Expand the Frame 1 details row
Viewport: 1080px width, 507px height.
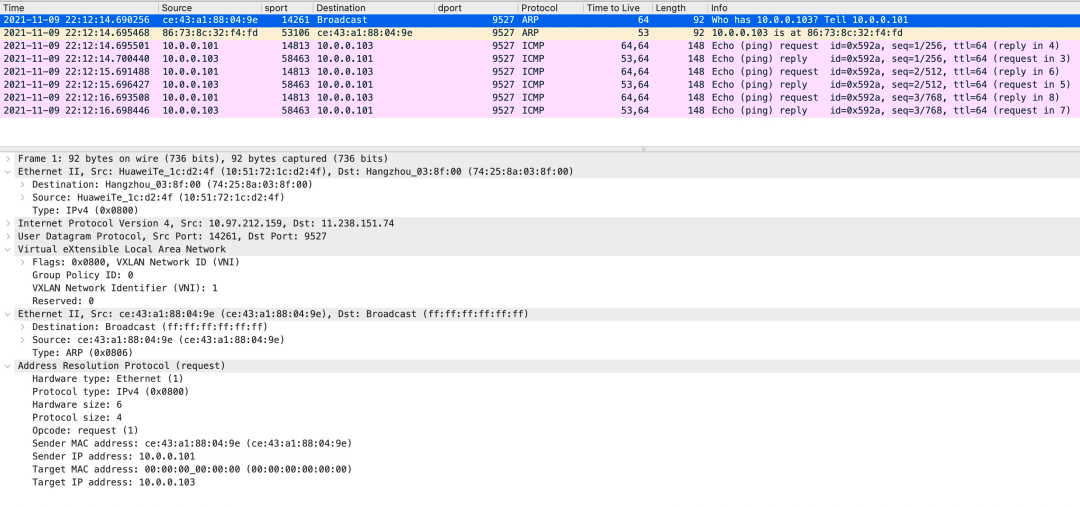(x=8, y=158)
